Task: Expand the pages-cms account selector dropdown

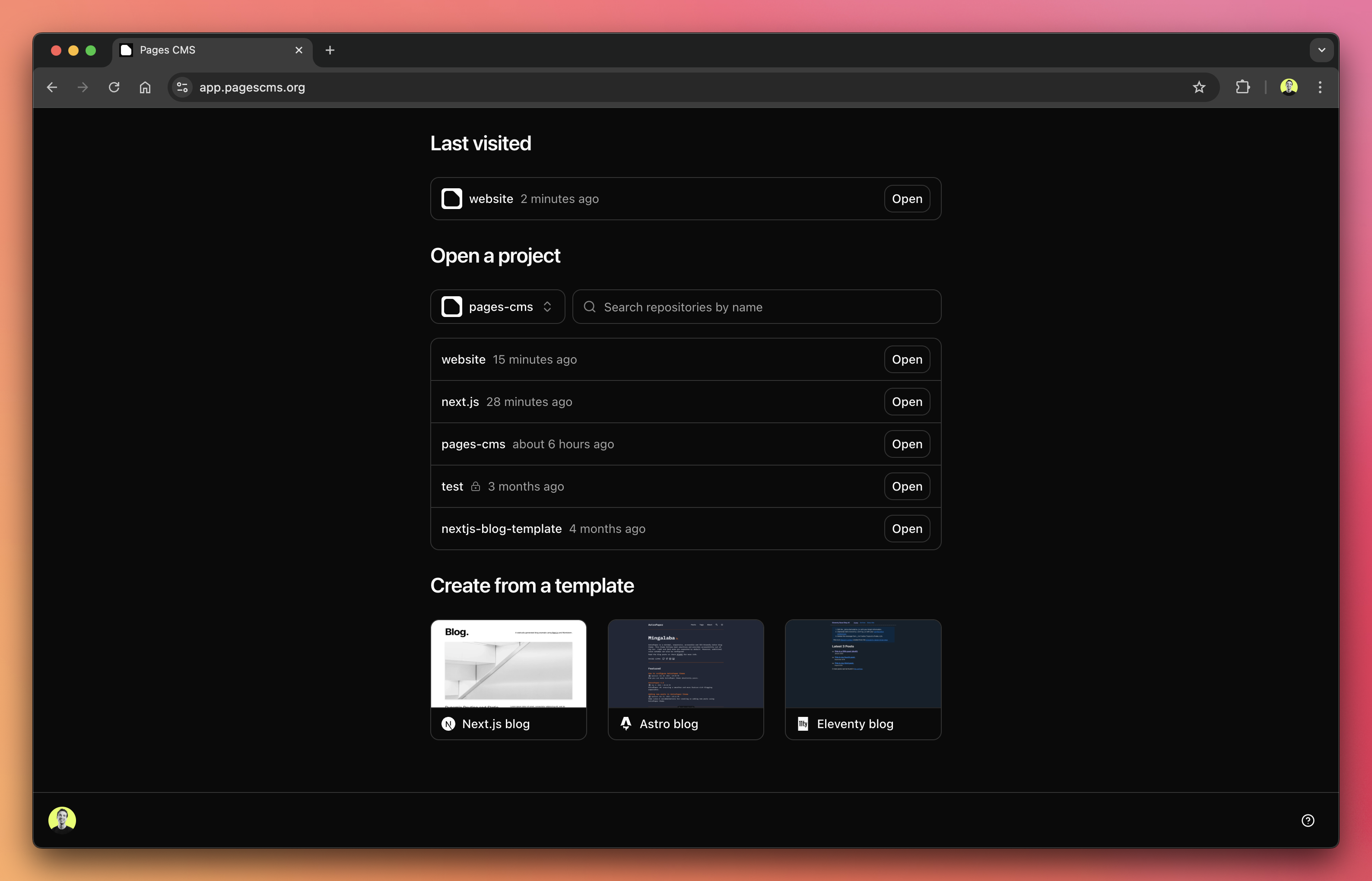Action: 497,307
